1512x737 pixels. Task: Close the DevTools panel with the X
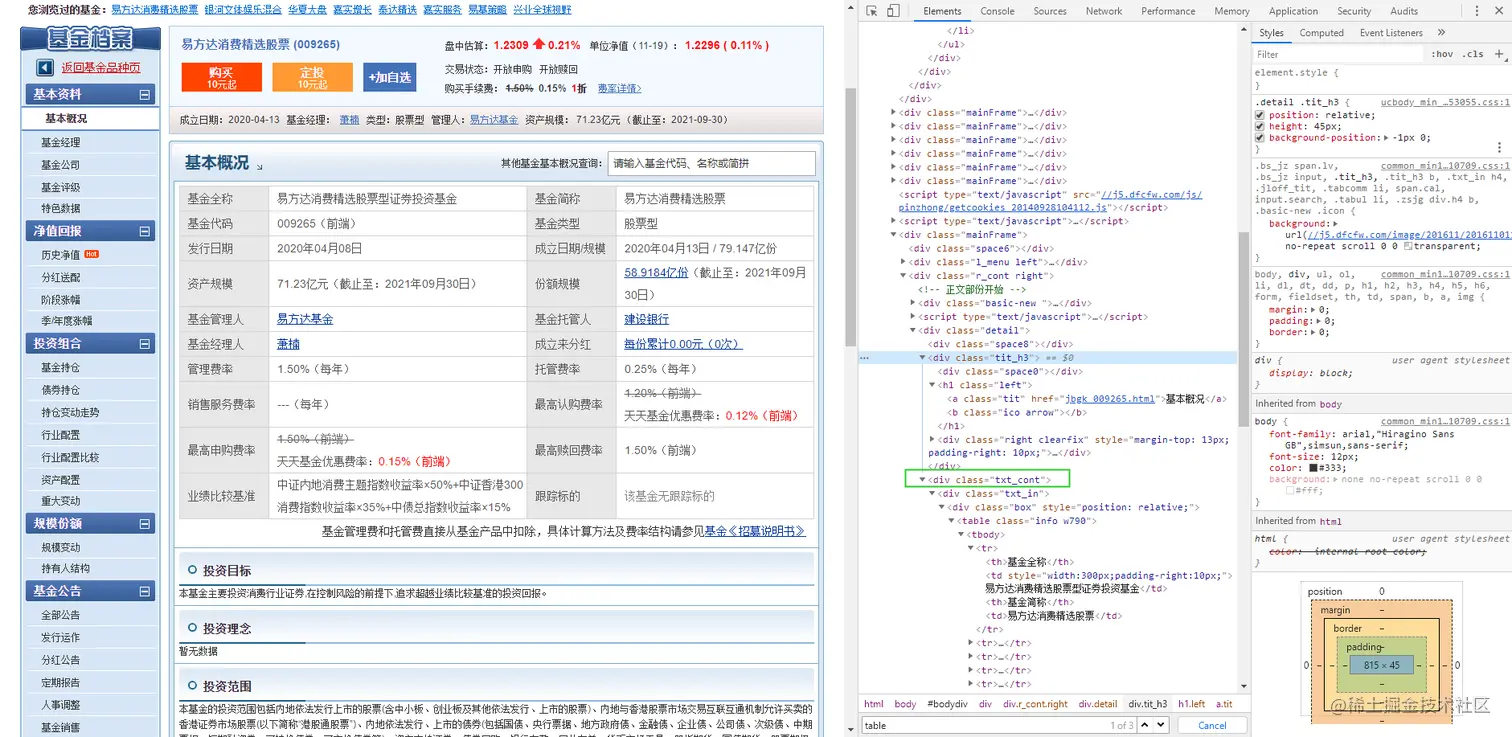point(1497,11)
